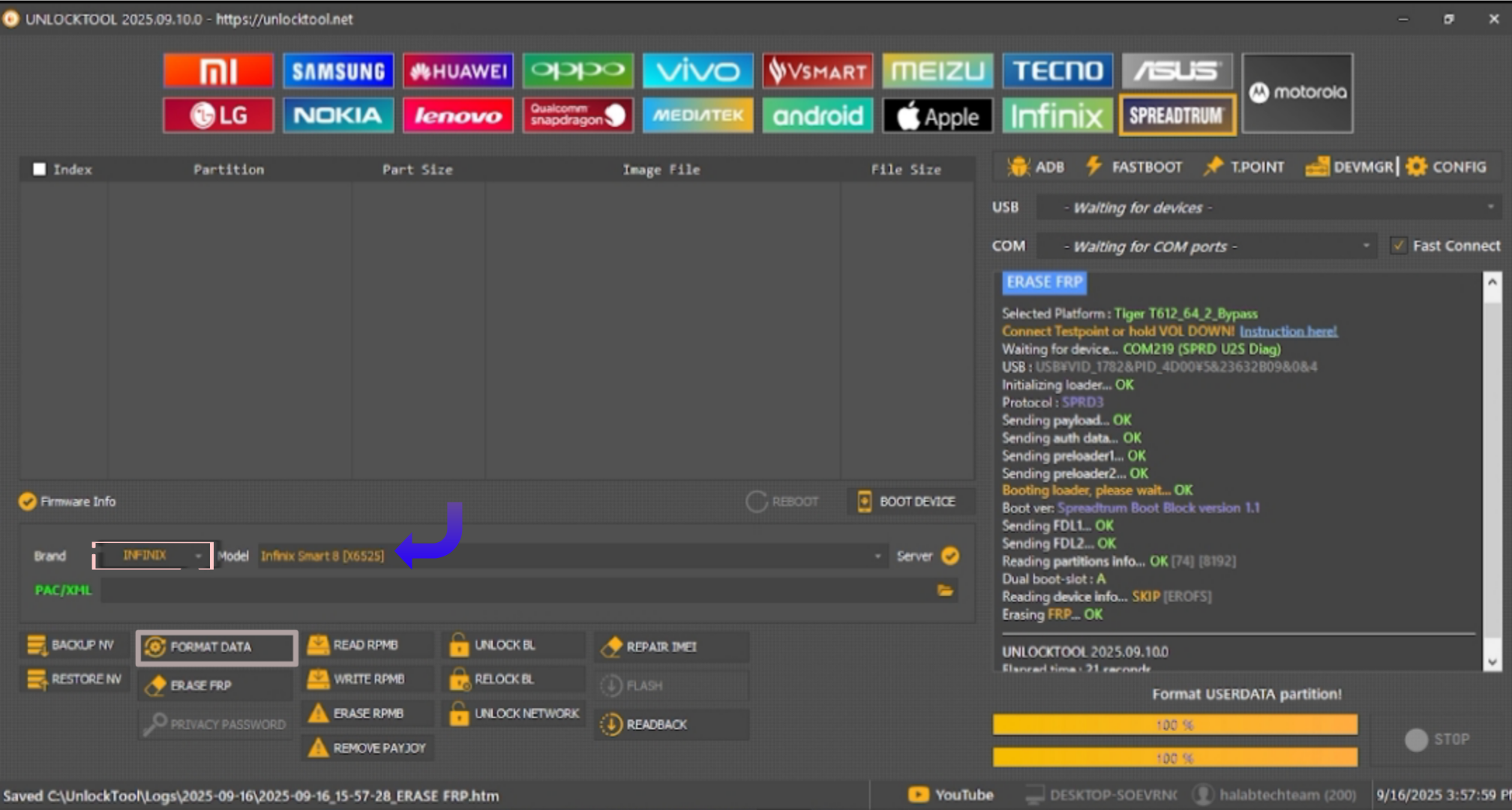Viewport: 1512px width, 810px height.
Task: Select the Android logo tile
Action: point(818,115)
